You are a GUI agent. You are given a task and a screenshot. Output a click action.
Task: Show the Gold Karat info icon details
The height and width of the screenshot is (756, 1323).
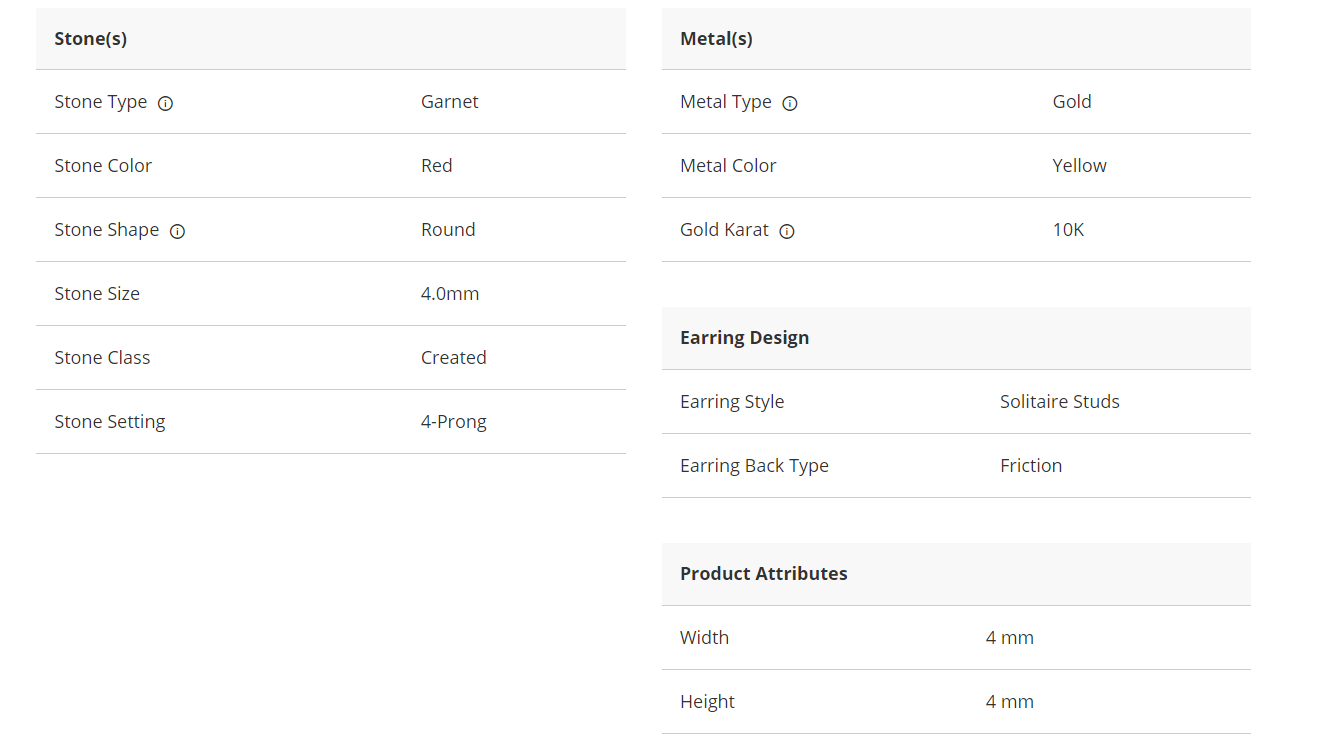point(787,231)
